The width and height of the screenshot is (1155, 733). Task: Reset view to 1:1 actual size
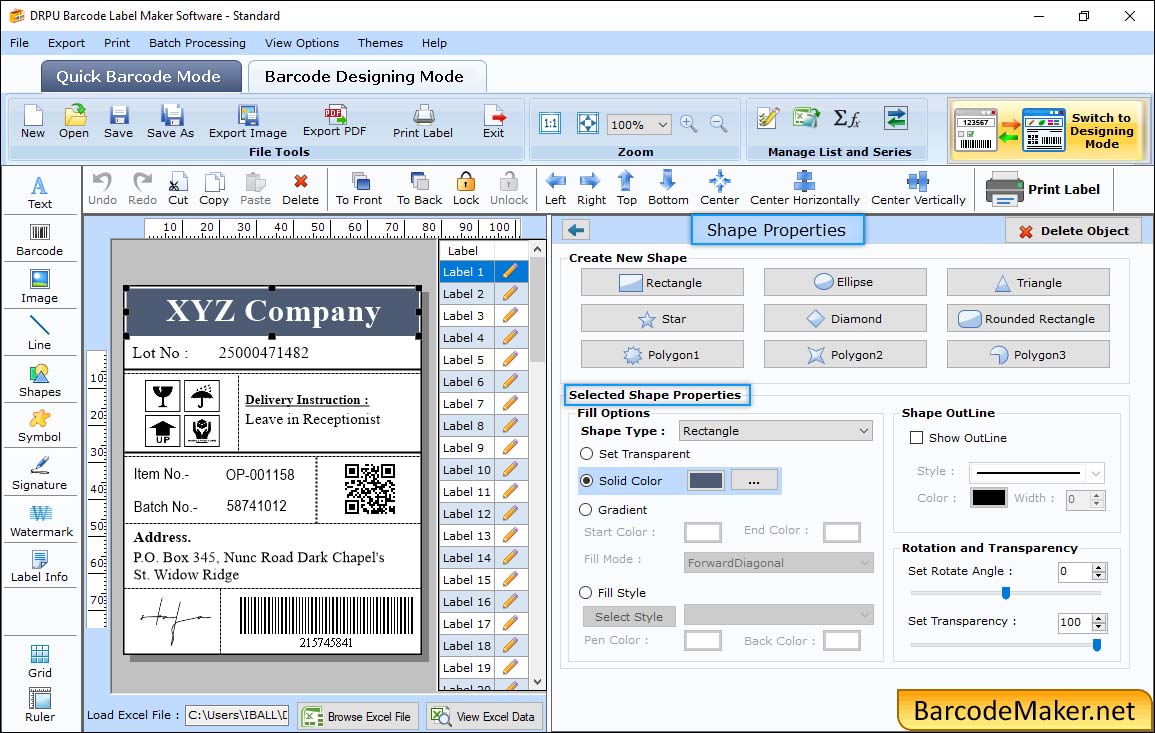click(x=550, y=124)
